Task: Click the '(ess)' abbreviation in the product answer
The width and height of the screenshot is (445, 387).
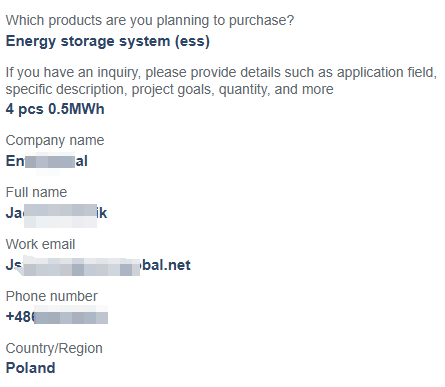Action: pyautogui.click(x=193, y=42)
